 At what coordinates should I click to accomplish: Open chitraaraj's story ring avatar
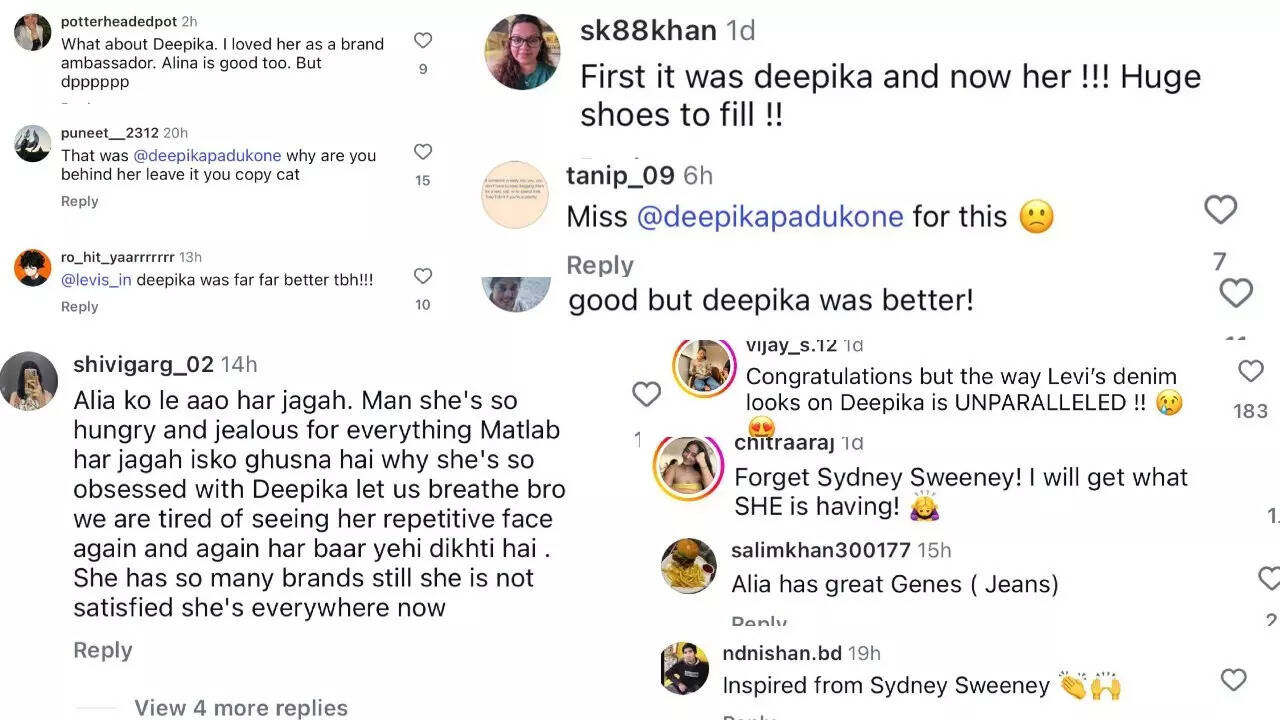(687, 467)
